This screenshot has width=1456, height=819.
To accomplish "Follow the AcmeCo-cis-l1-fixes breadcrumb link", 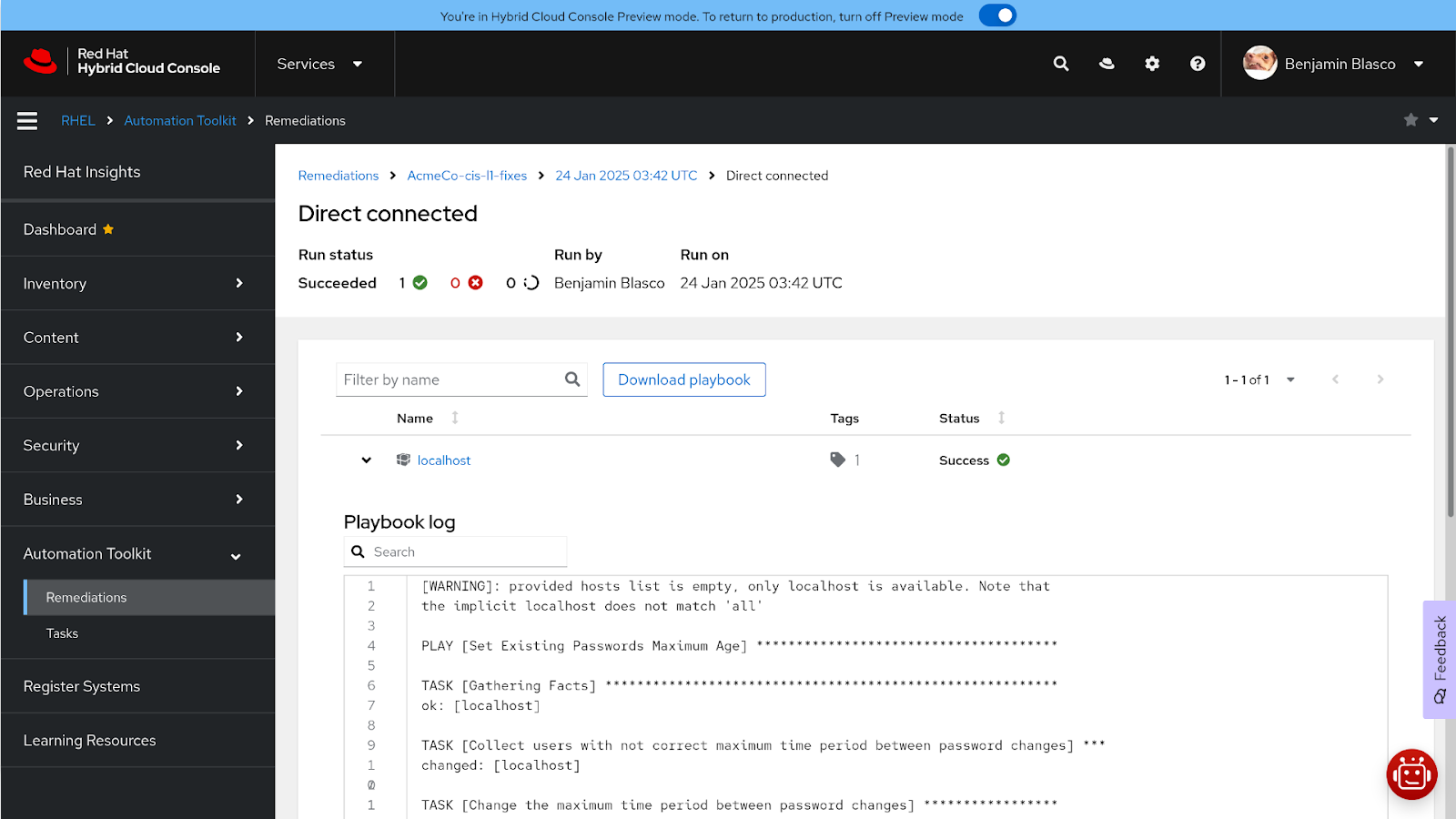I will [467, 176].
